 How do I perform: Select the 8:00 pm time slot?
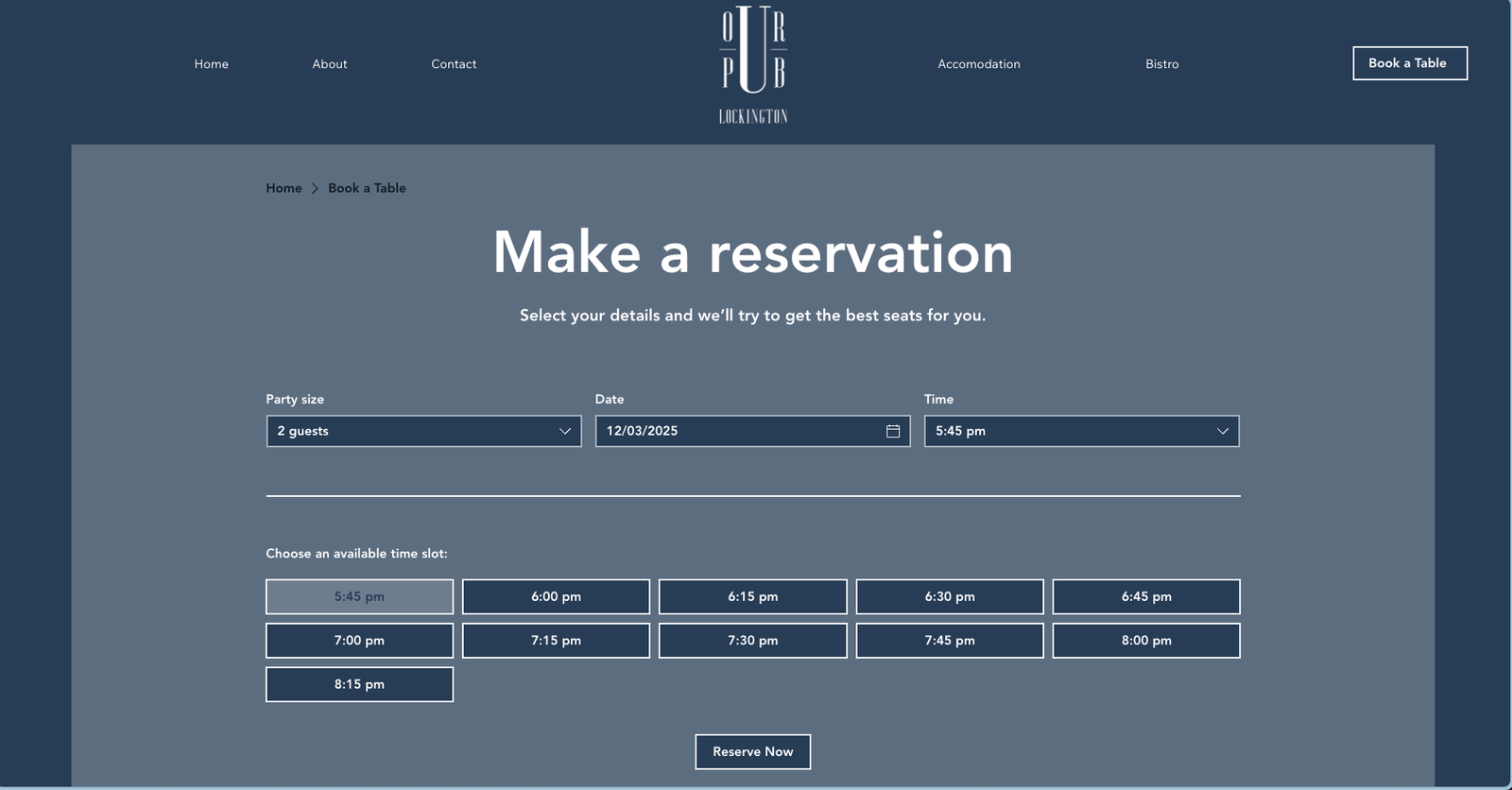[1145, 641]
